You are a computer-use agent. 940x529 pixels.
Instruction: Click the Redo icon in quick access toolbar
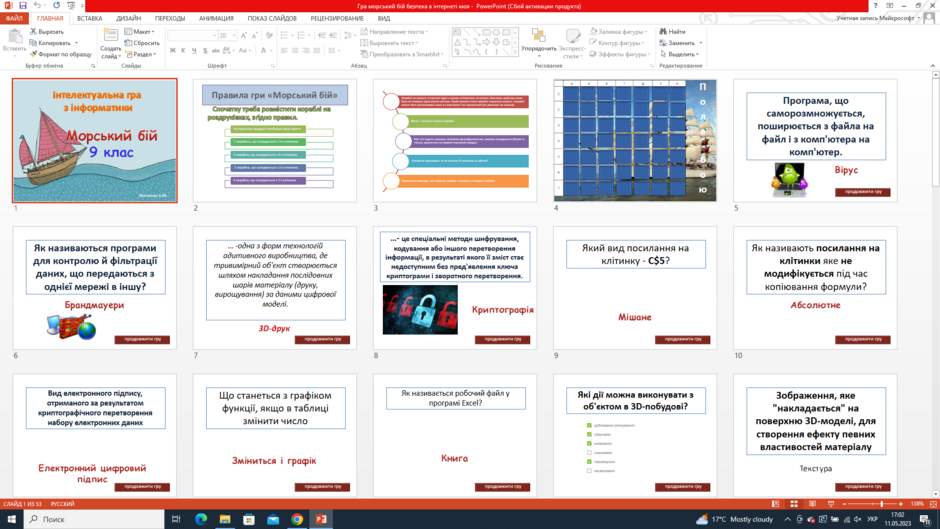click(56, 5)
